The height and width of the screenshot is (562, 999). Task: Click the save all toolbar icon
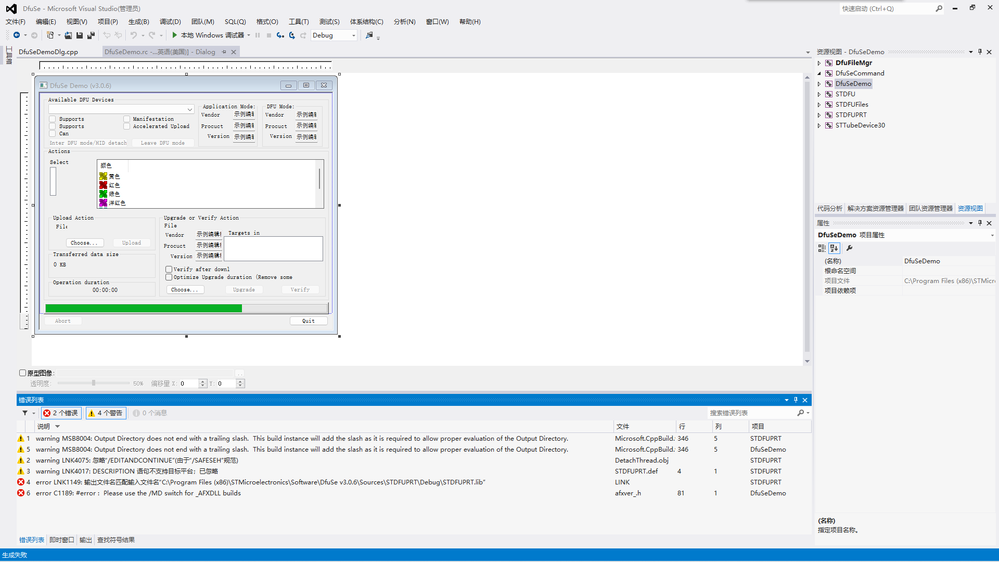point(91,35)
